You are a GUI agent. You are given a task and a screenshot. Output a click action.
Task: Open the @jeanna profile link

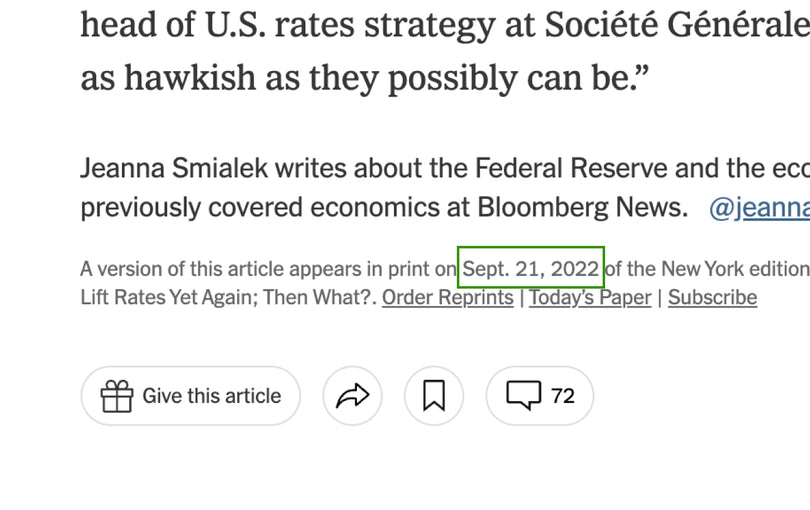click(758, 208)
